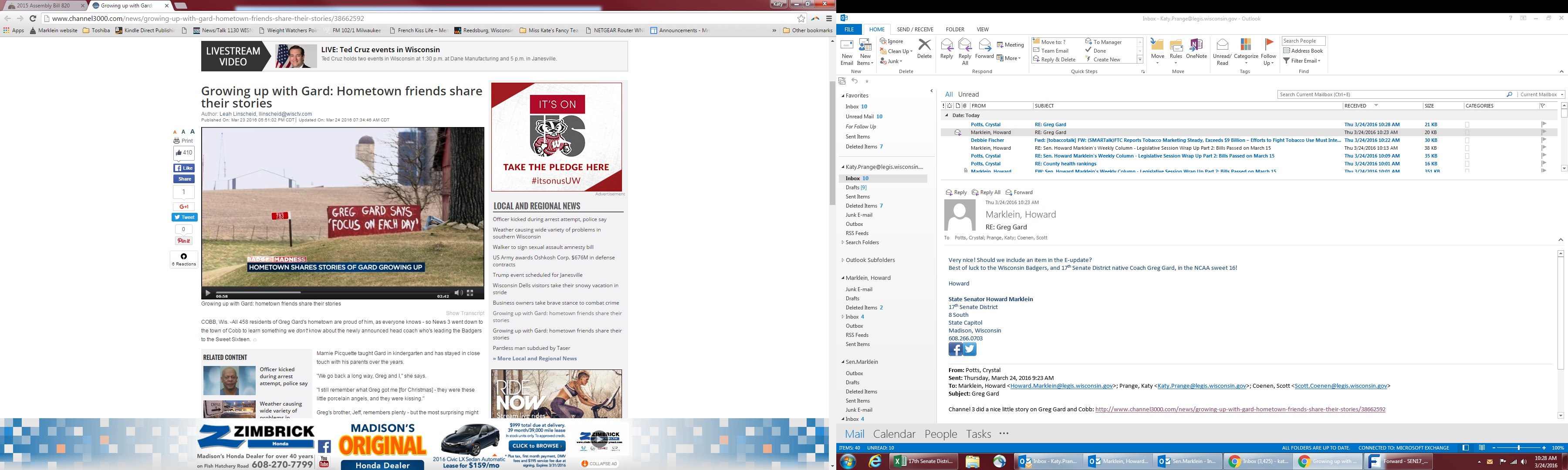Apply the To Manager quick step
This screenshot has width=1568, height=470.
1103,42
